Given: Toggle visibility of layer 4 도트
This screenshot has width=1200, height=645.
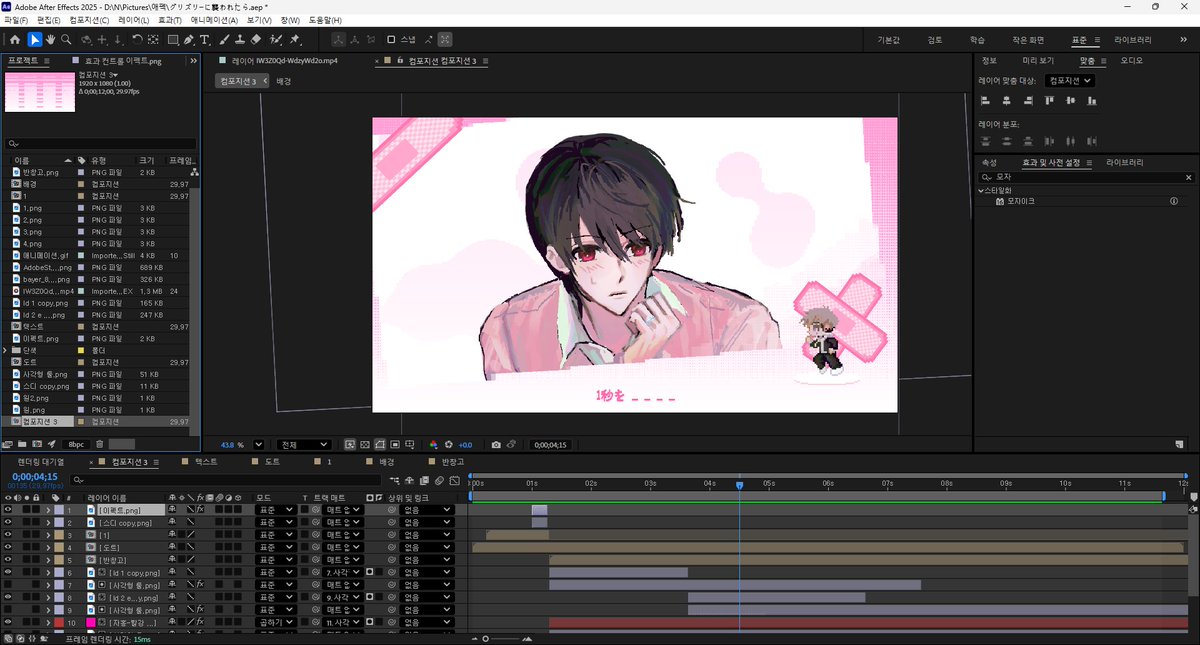Looking at the screenshot, I should click(x=8, y=548).
